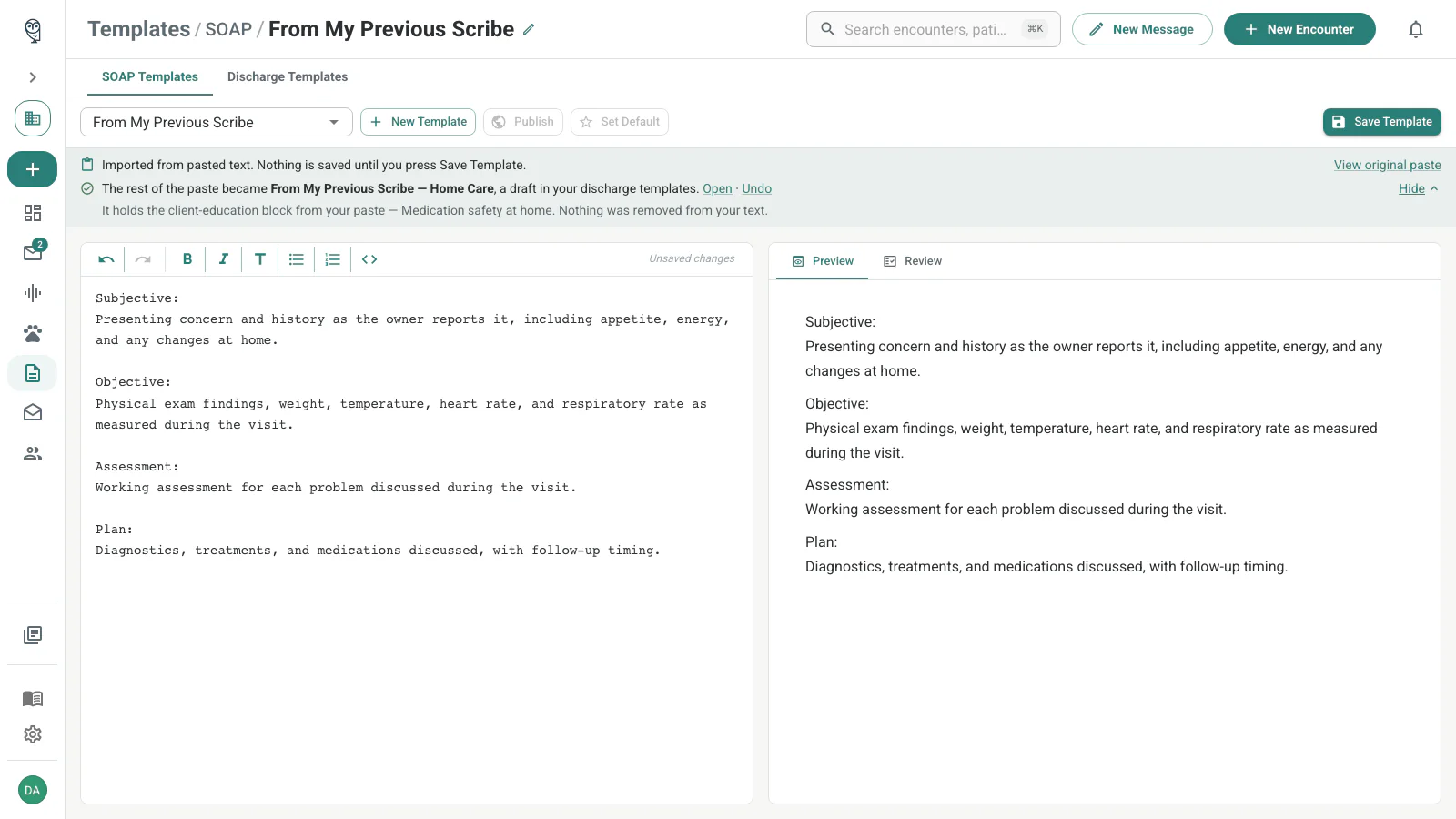
Task: Open the people team icon in the sidebar
Action: pyautogui.click(x=33, y=453)
